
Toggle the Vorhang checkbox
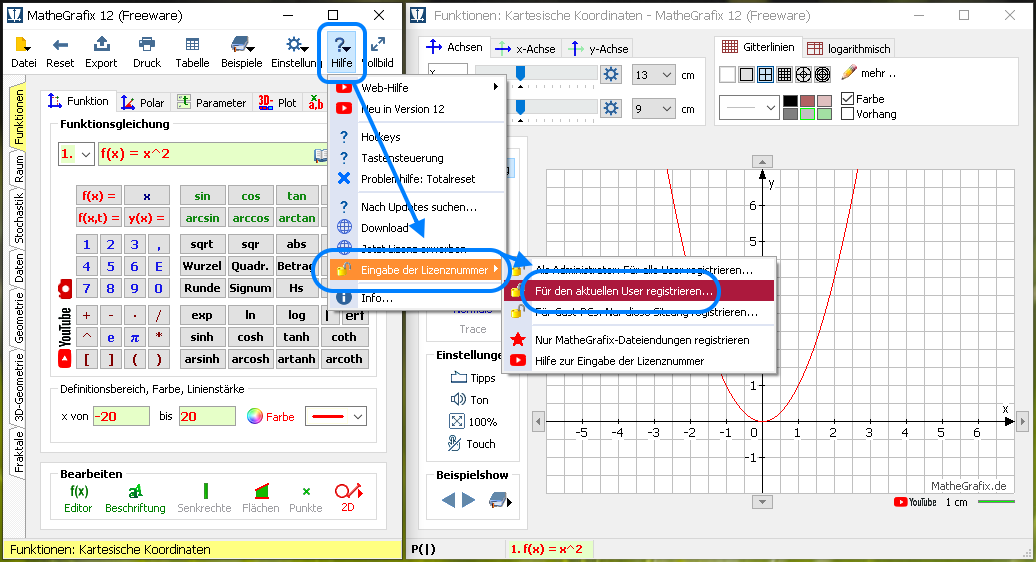pyautogui.click(x=848, y=114)
